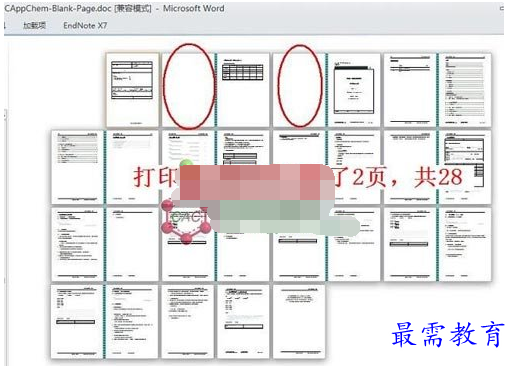The image size is (513, 366).
Task: Open the EndNote X7 ribbon tab
Action: coord(85,25)
